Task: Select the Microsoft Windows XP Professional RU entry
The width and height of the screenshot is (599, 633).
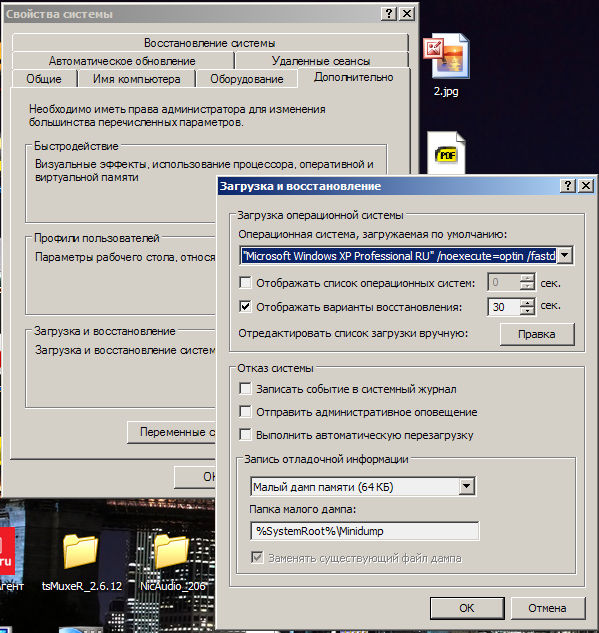Action: pos(398,256)
